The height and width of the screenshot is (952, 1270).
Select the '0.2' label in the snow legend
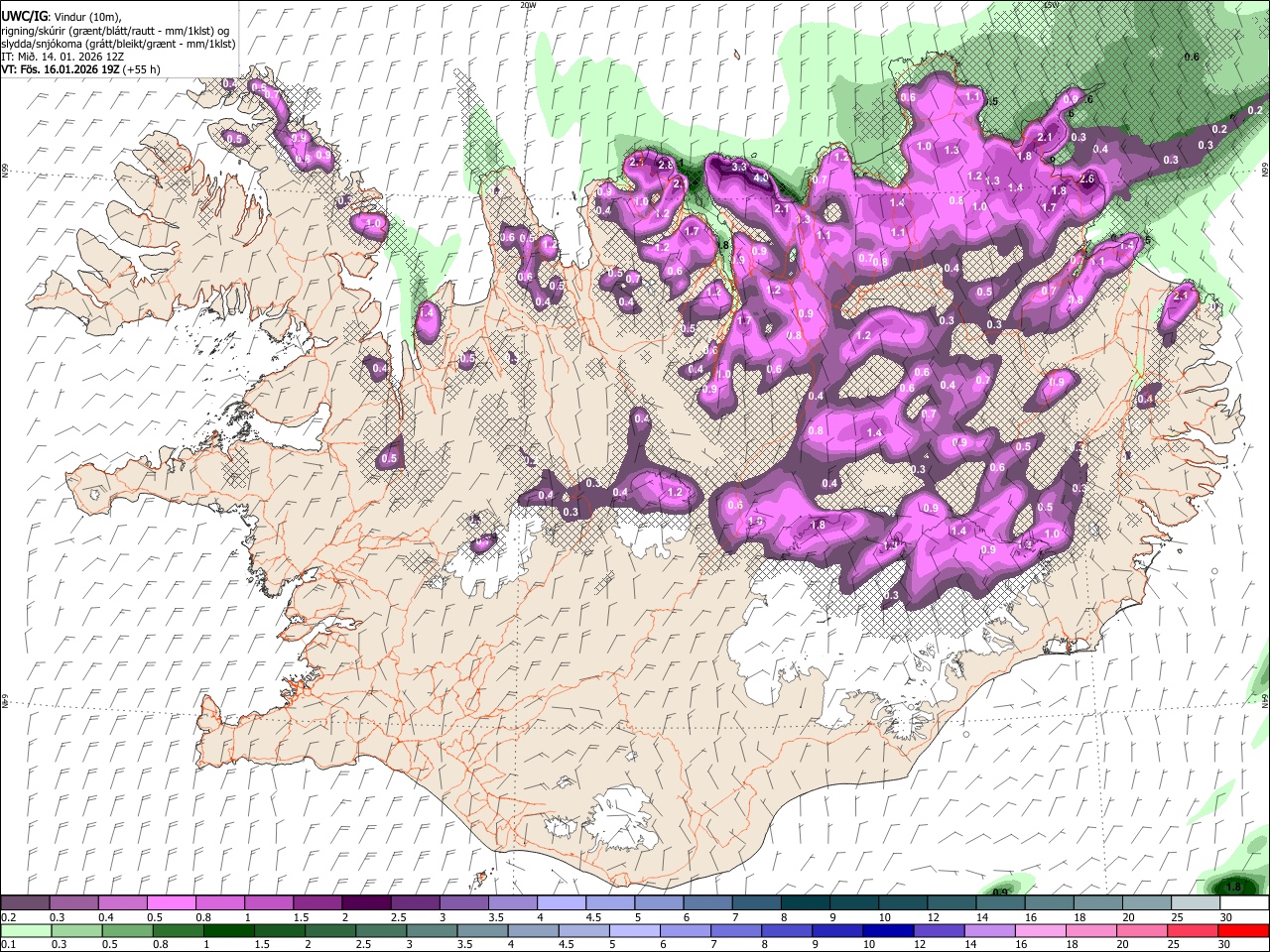pyautogui.click(x=8, y=917)
